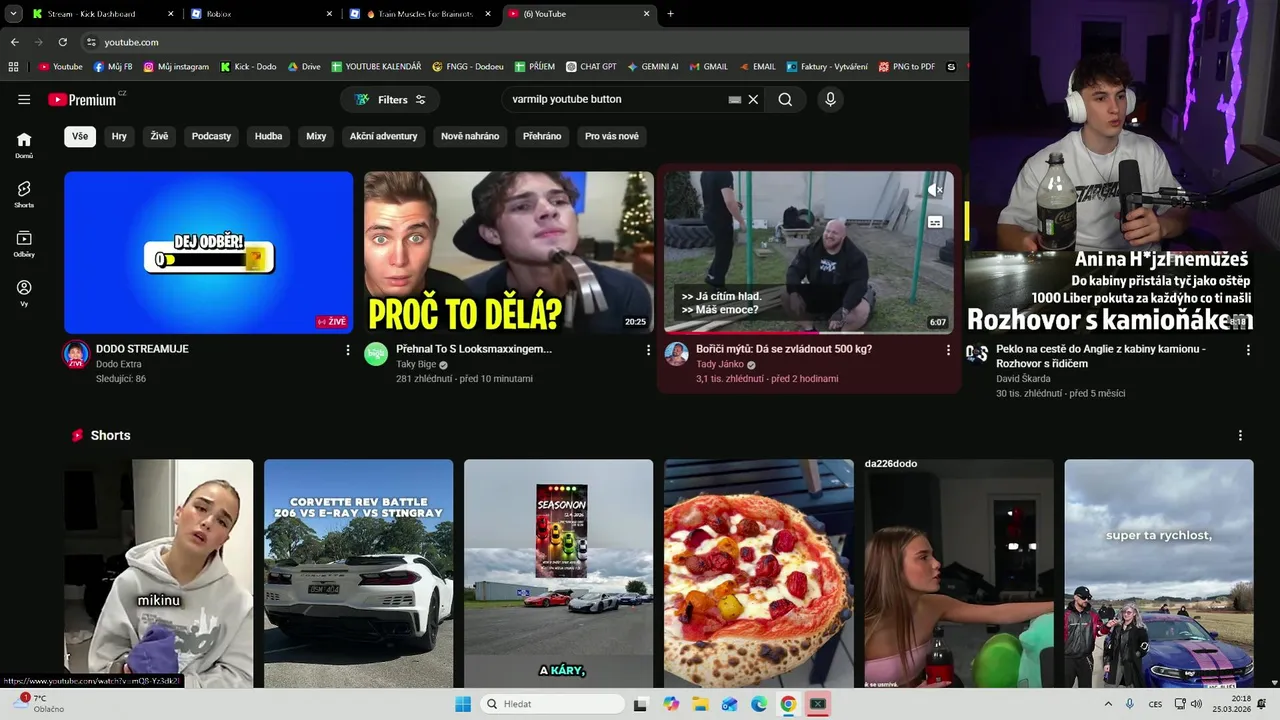Open the Vy profile page icon
1280x720 pixels.
[x=24, y=293]
